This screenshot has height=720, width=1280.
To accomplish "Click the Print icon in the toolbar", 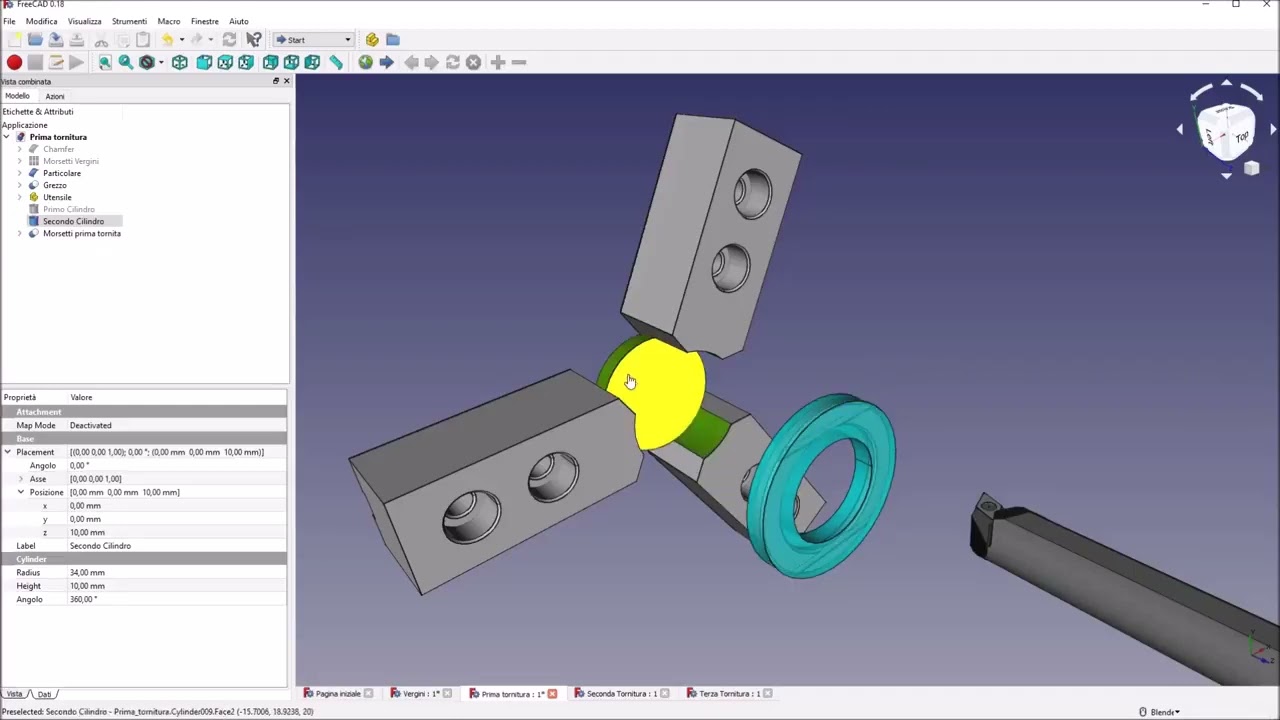I will click(x=77, y=40).
